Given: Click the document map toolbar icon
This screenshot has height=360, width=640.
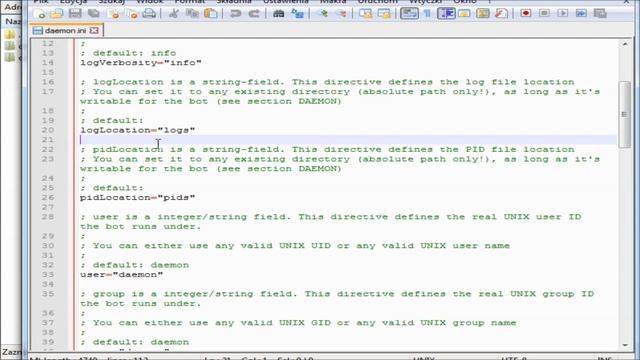Looking at the screenshot, I should point(482,13).
